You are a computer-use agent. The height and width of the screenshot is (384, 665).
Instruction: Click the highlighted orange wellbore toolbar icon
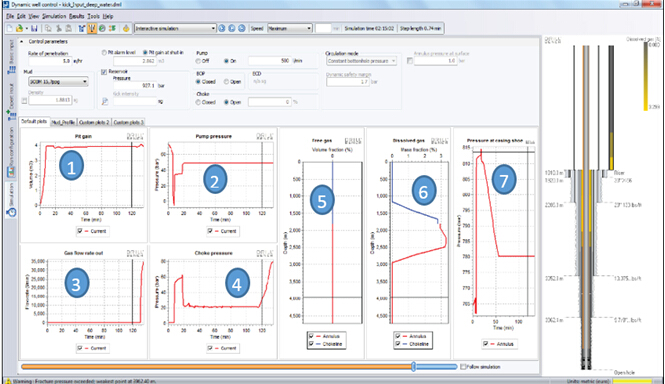[x=92, y=28]
